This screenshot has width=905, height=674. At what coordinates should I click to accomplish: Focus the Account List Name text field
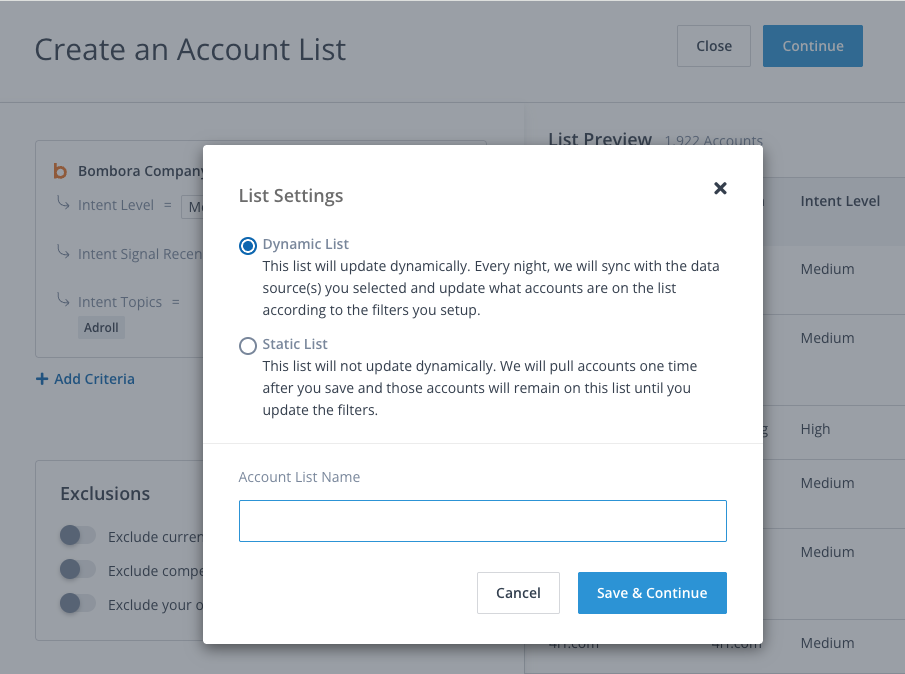(482, 521)
